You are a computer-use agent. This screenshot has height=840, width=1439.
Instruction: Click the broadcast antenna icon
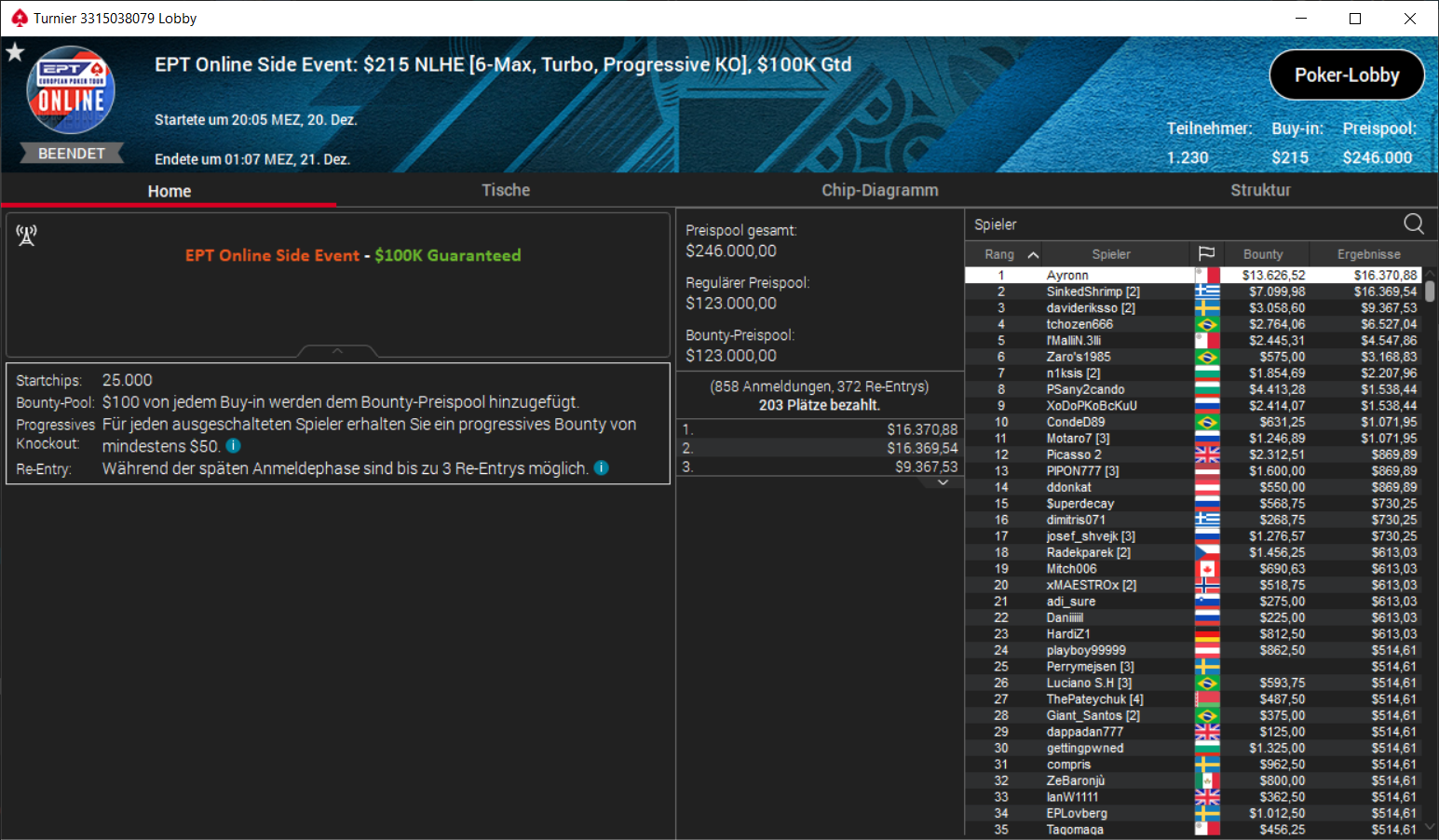click(x=26, y=235)
